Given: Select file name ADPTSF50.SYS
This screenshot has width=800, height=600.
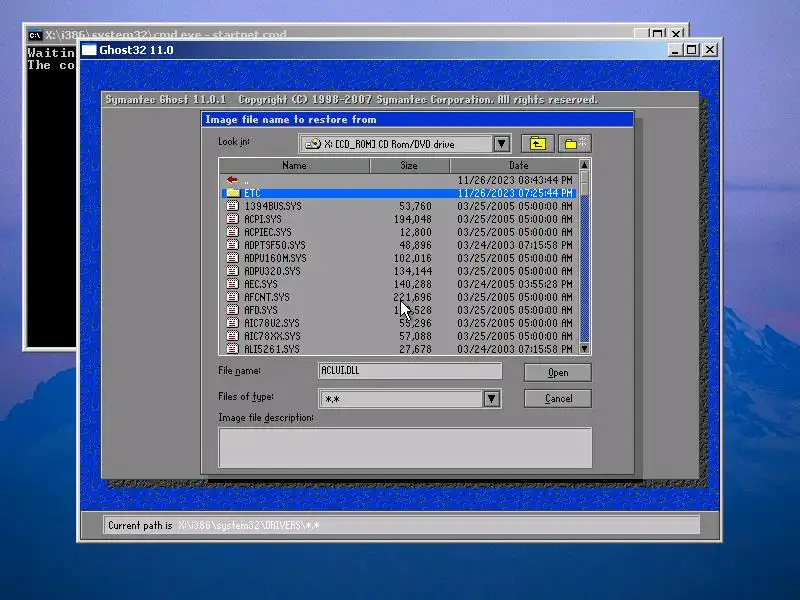Looking at the screenshot, I should [x=274, y=245].
